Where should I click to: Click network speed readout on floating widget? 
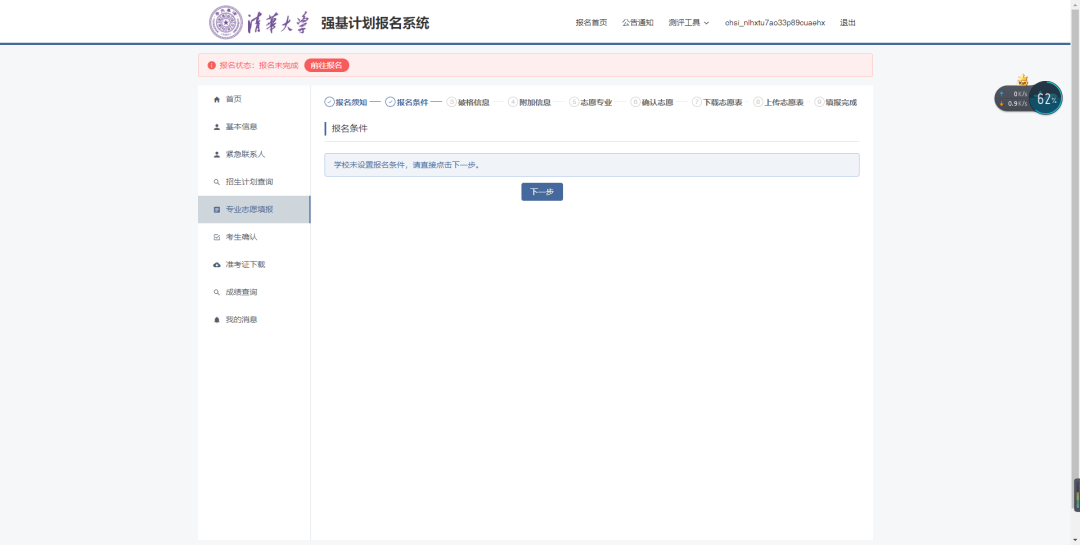pyautogui.click(x=1014, y=99)
